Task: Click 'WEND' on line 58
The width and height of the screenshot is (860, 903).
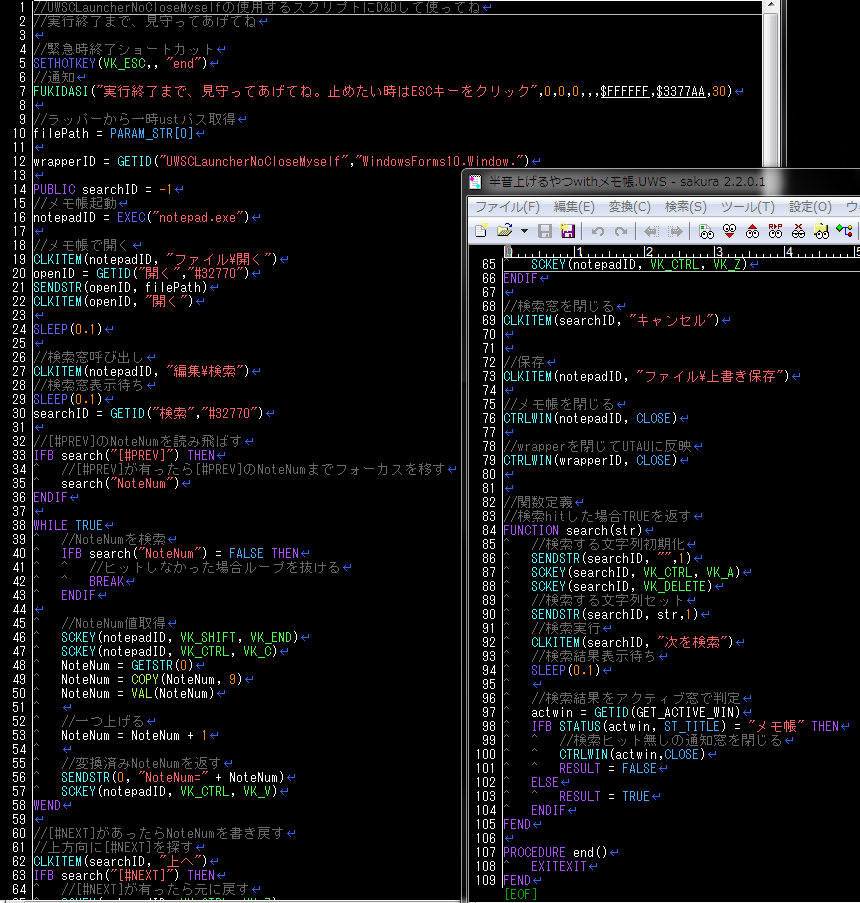Action: pyautogui.click(x=47, y=805)
